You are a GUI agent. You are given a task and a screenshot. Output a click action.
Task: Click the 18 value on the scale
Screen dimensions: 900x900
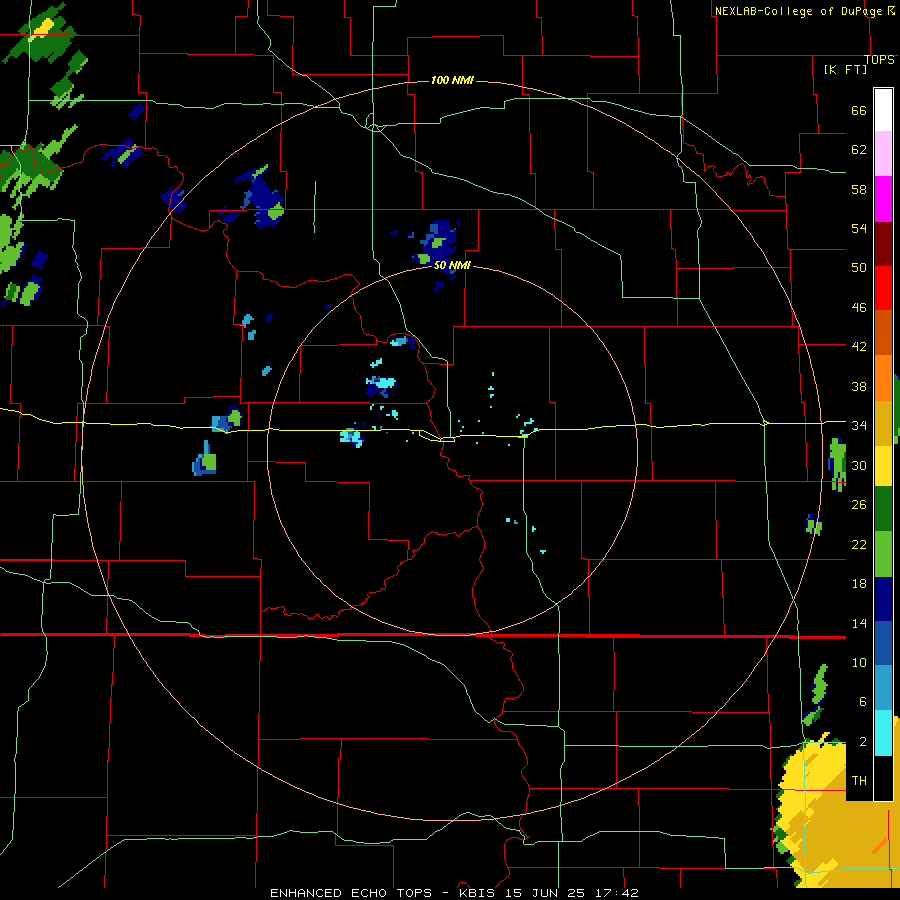click(x=859, y=584)
